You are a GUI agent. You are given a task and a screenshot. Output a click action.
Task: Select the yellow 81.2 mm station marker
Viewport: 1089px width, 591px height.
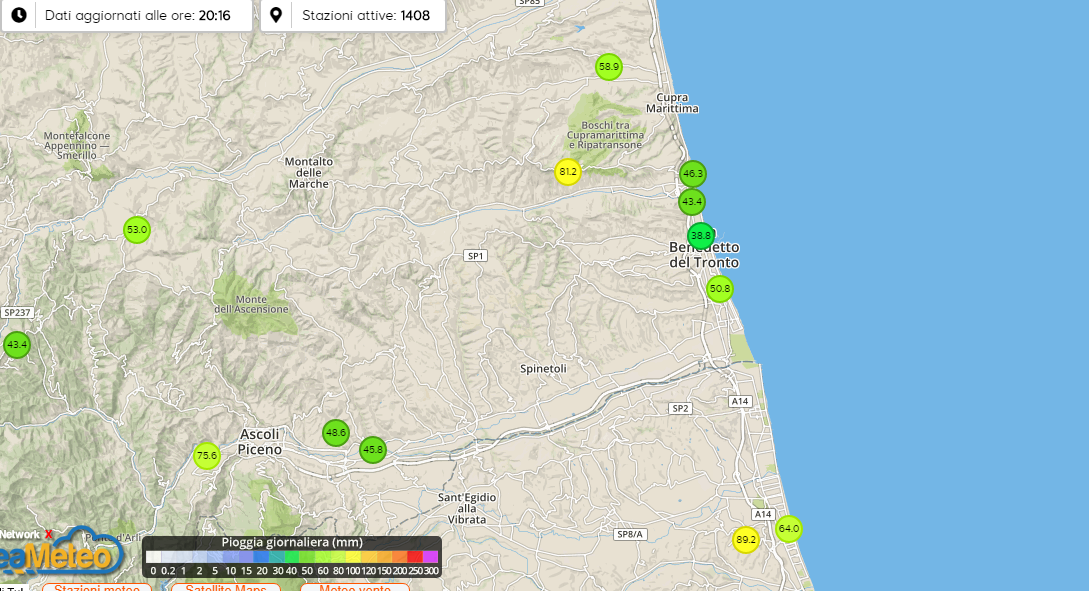point(568,172)
